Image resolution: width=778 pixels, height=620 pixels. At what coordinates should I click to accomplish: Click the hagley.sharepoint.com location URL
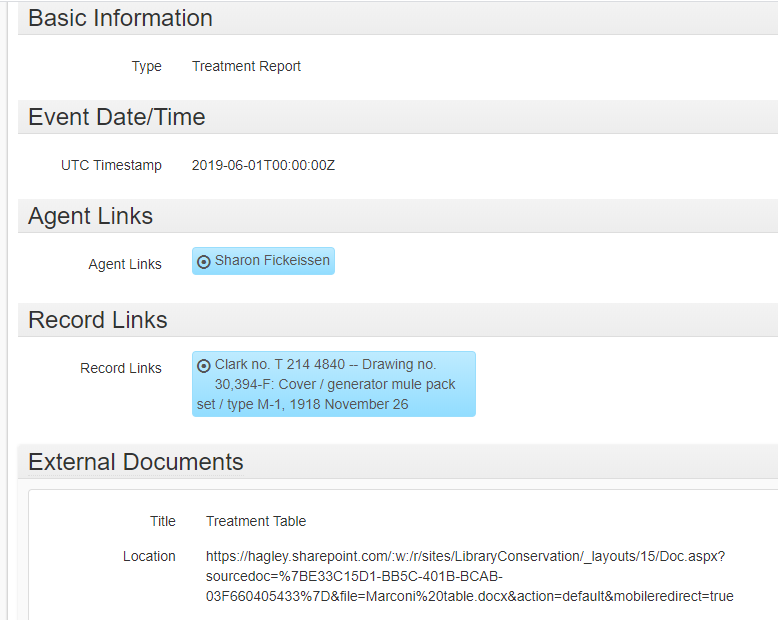469,576
